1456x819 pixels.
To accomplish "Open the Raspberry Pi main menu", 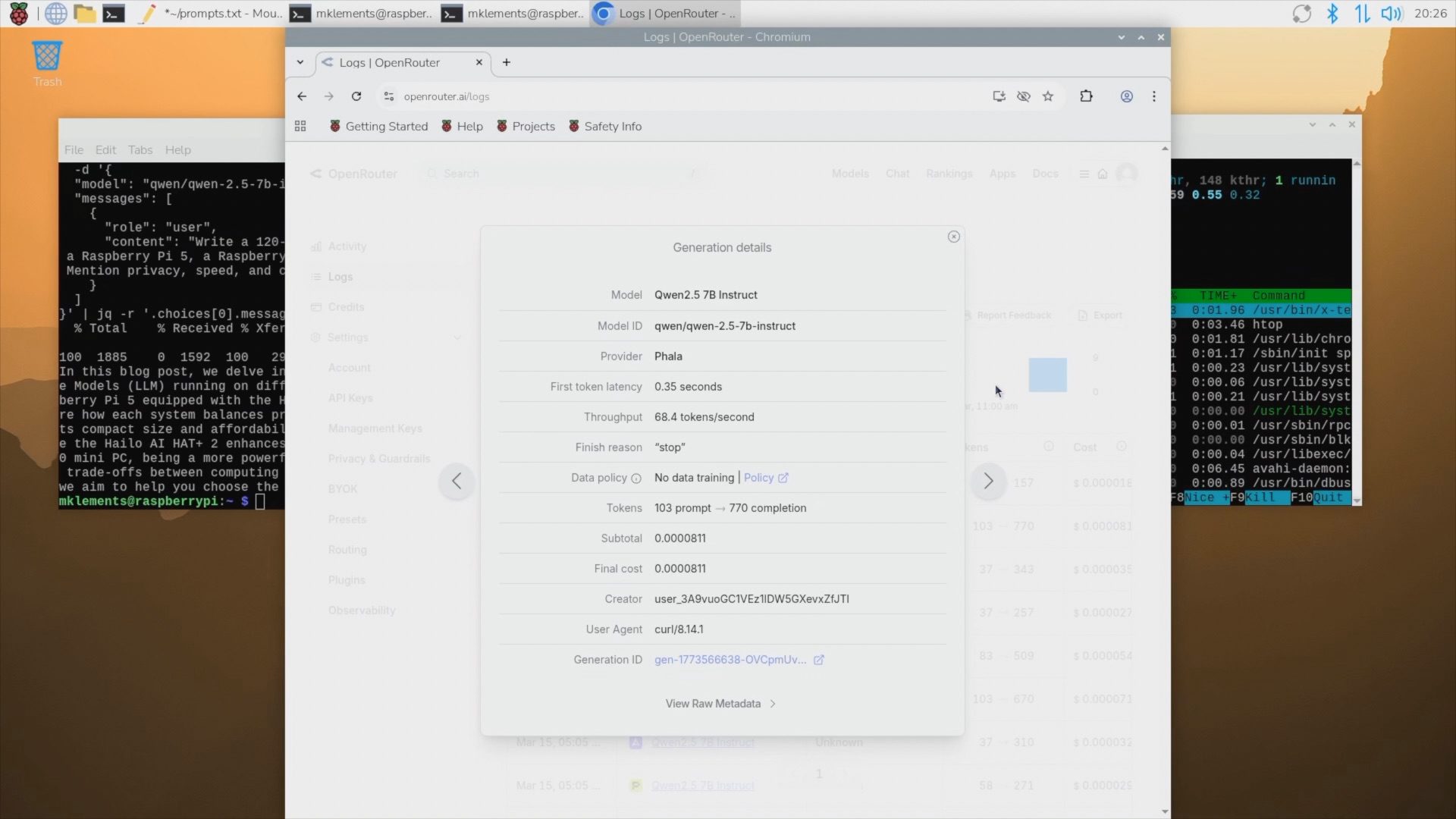I will click(x=18, y=13).
